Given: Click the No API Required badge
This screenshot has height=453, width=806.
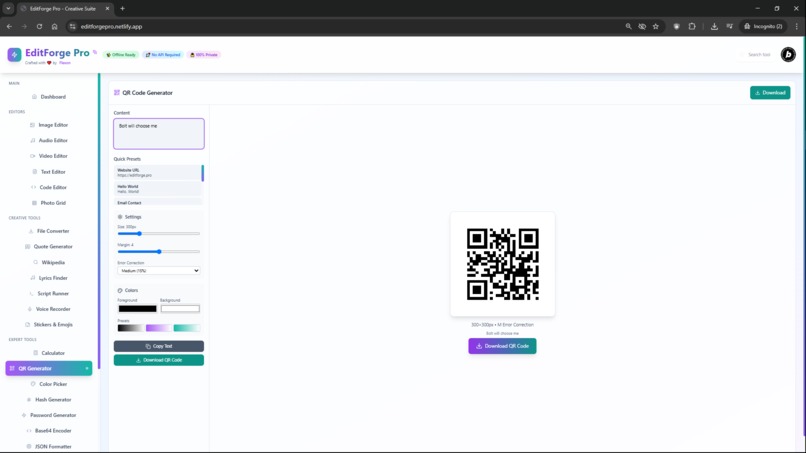Looking at the screenshot, I should tap(163, 55).
